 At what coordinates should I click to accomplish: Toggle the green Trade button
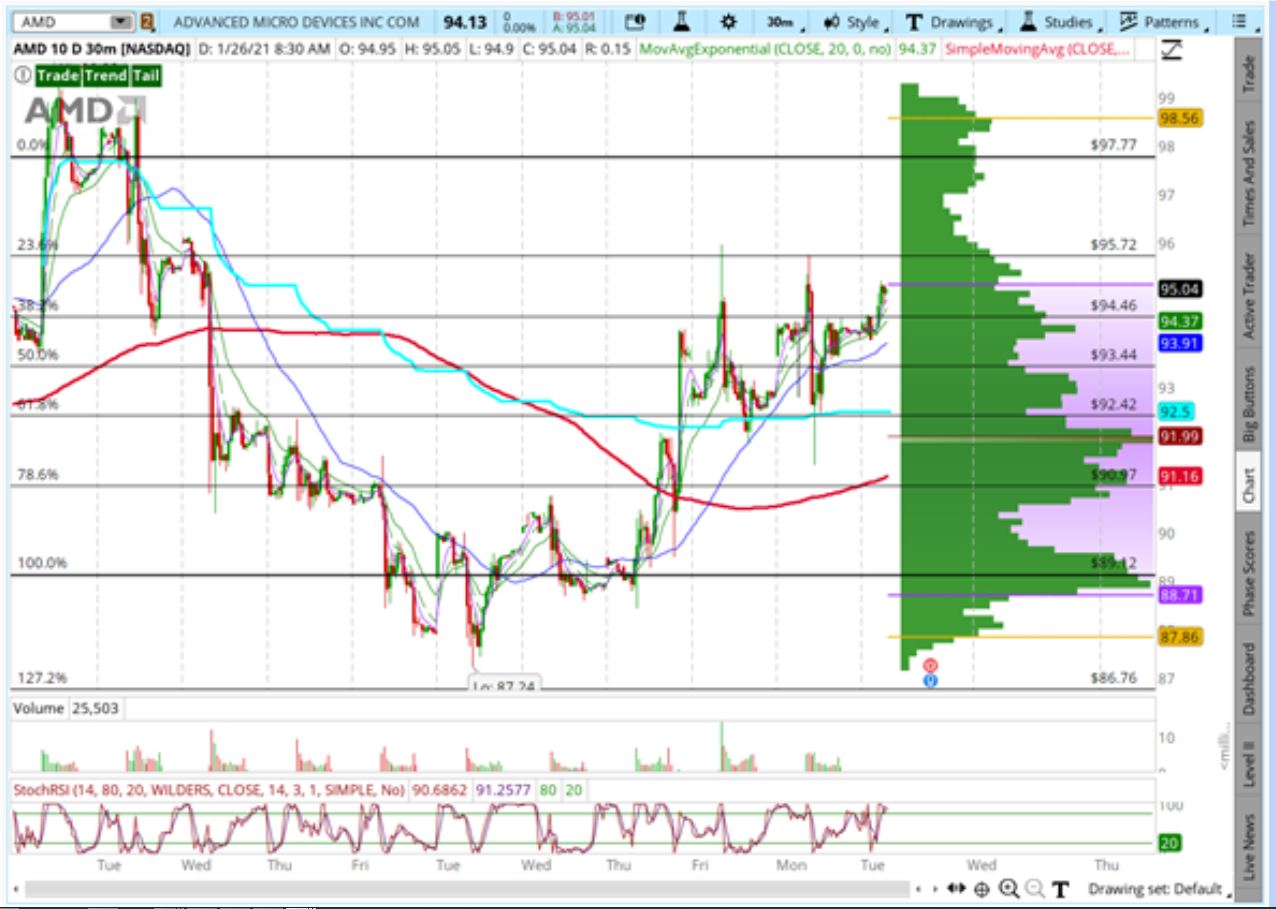[57, 75]
